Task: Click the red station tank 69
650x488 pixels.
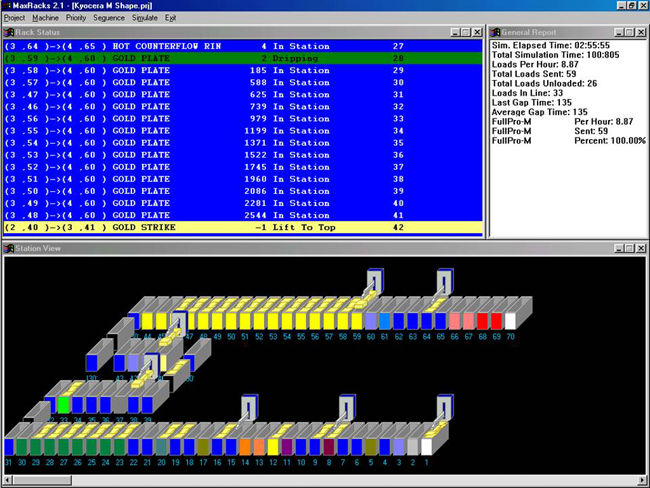Action: tap(496, 321)
